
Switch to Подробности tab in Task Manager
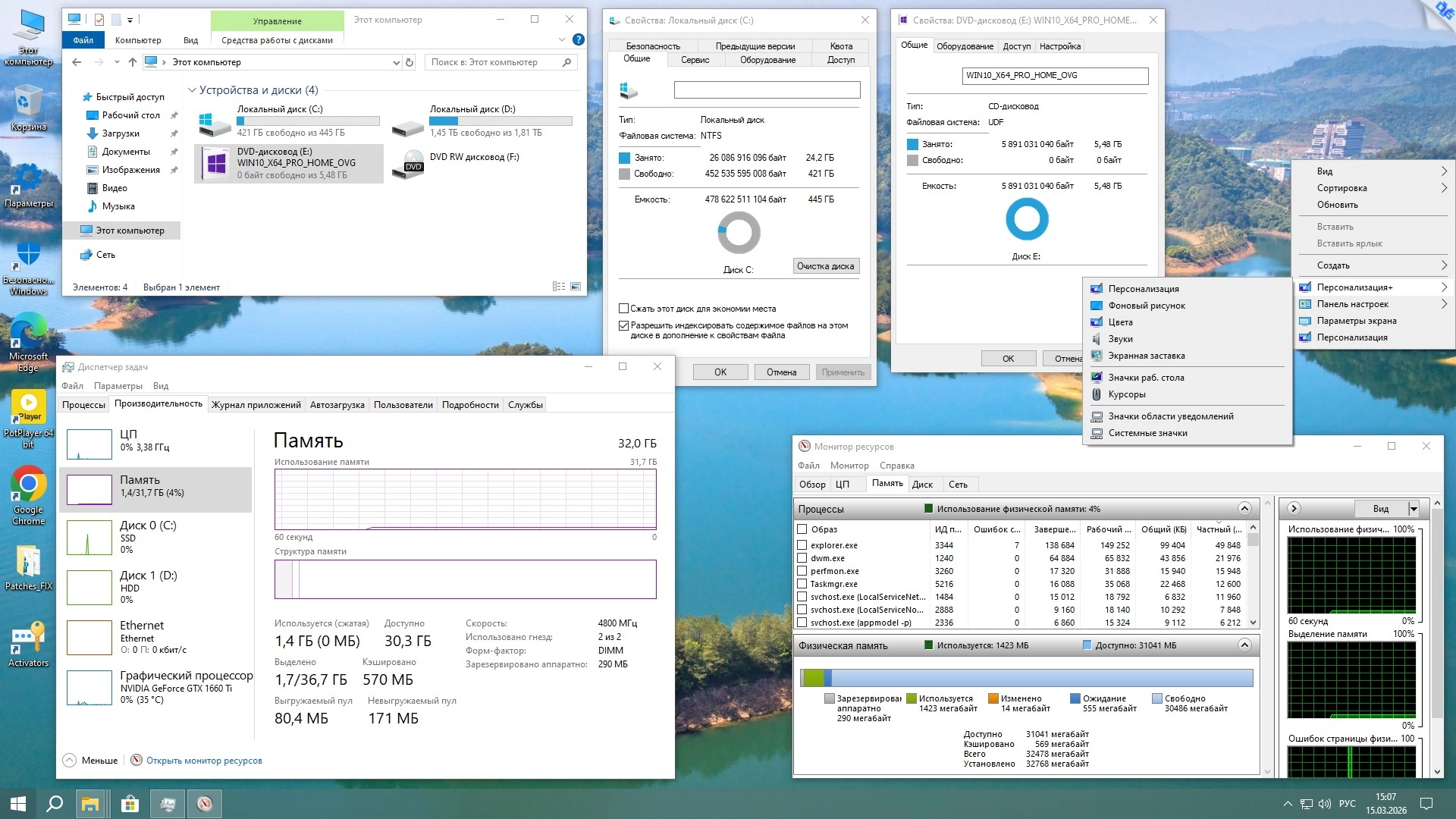click(x=470, y=405)
